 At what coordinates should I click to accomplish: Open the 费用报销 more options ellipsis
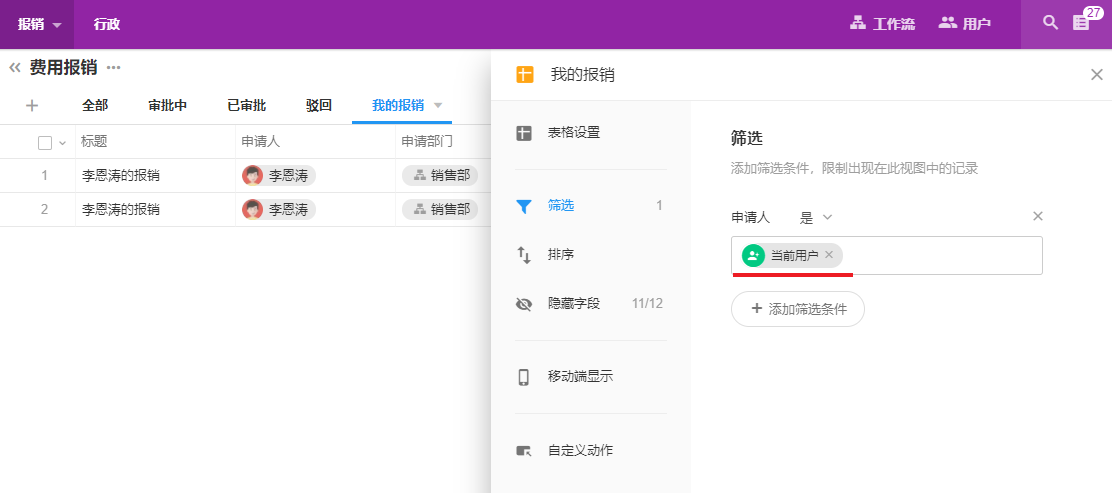(113, 68)
